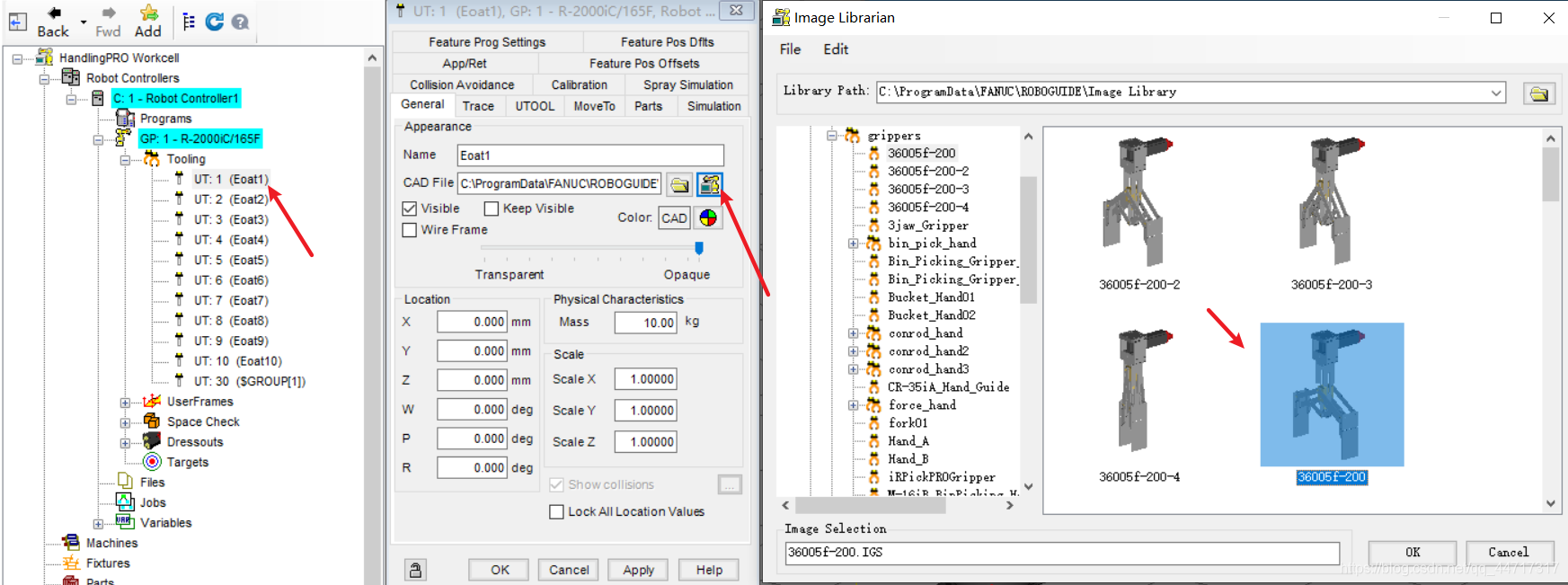Click the Add star icon
This screenshot has height=585, width=1568.
(x=148, y=13)
